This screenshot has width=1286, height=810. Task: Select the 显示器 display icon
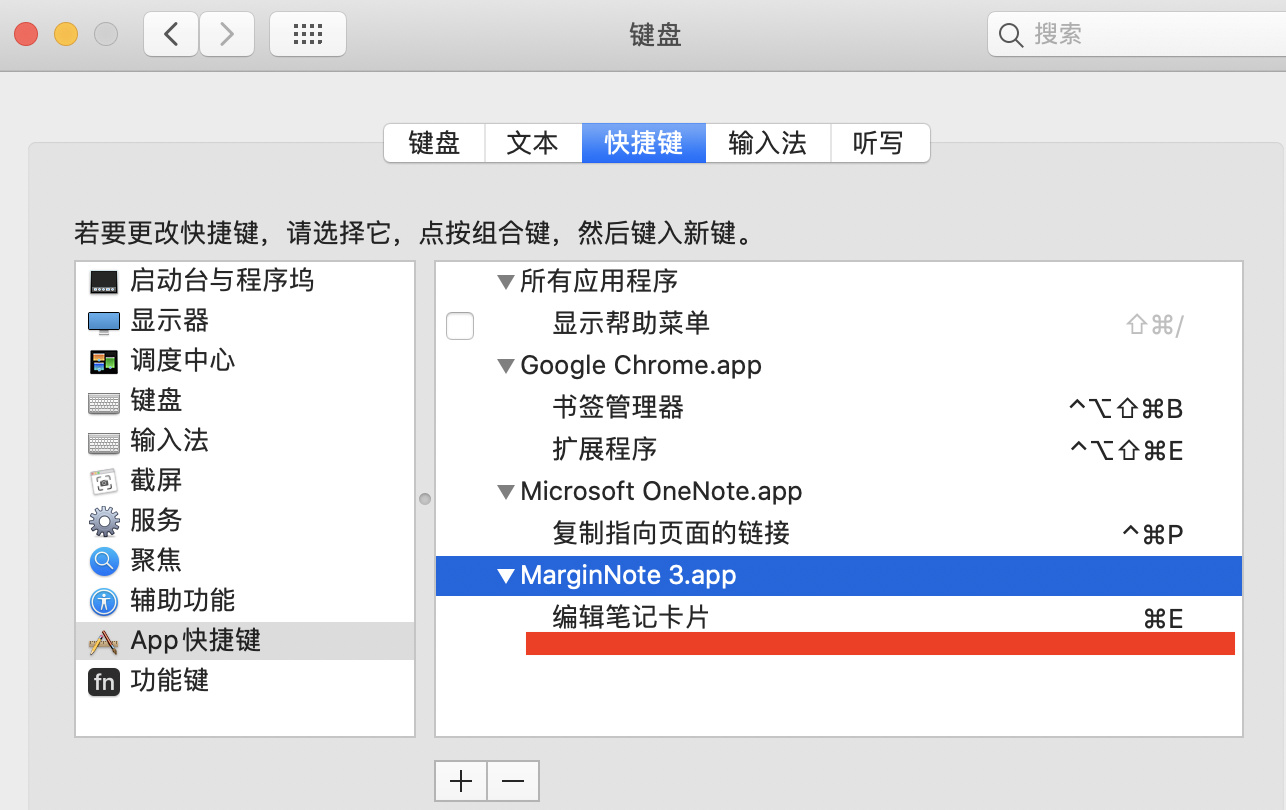pos(104,321)
